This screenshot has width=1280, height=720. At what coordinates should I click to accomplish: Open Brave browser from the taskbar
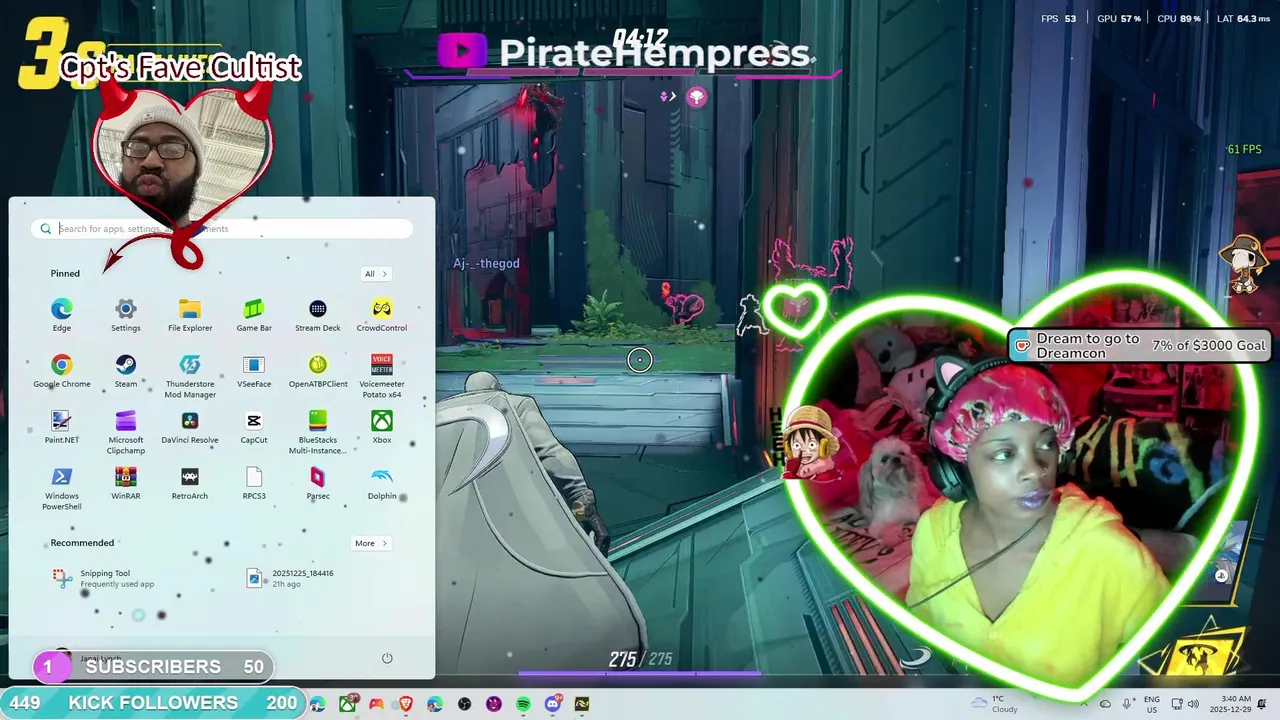[405, 704]
